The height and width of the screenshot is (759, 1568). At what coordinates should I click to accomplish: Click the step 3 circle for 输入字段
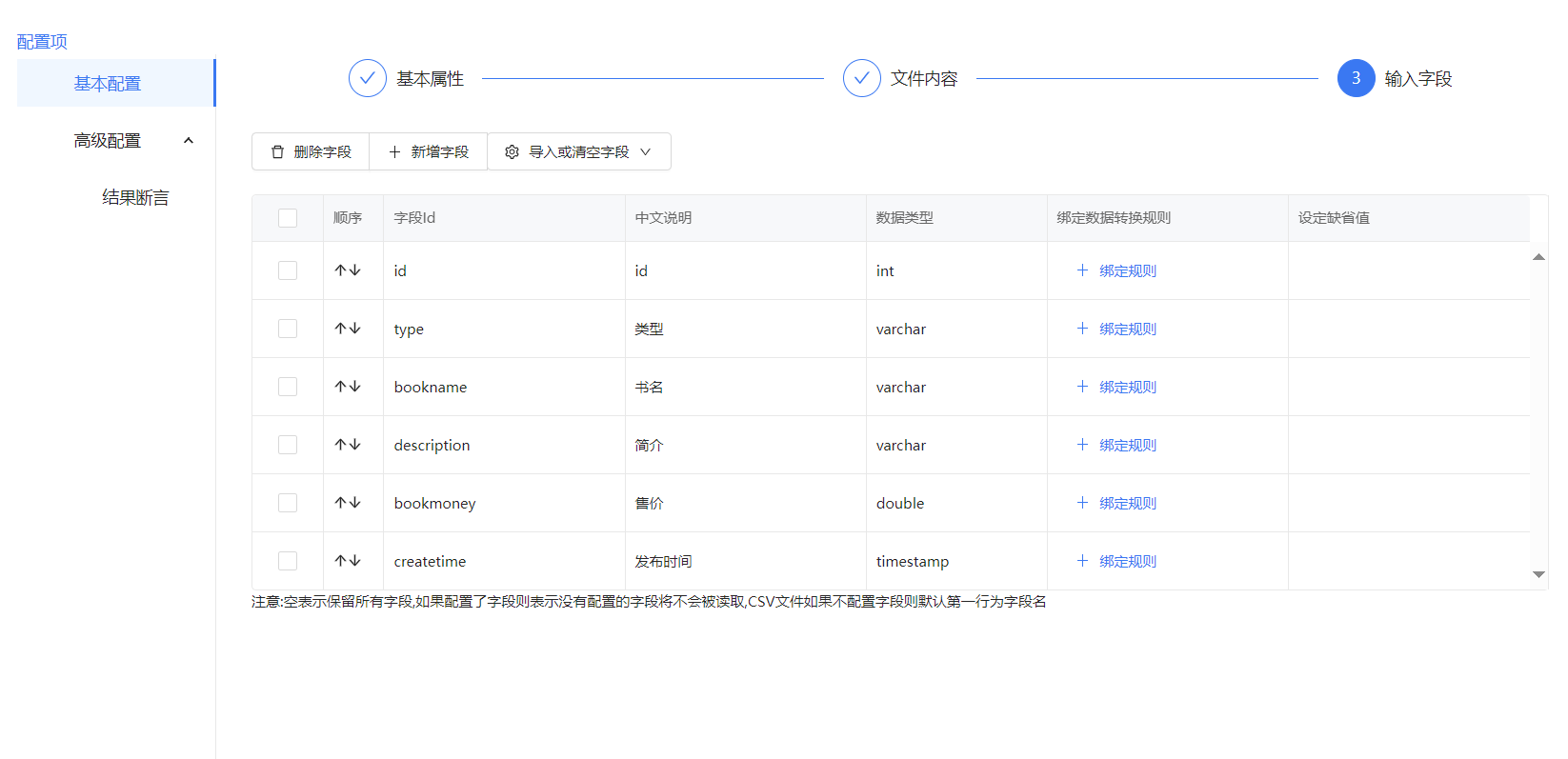pyautogui.click(x=1356, y=78)
